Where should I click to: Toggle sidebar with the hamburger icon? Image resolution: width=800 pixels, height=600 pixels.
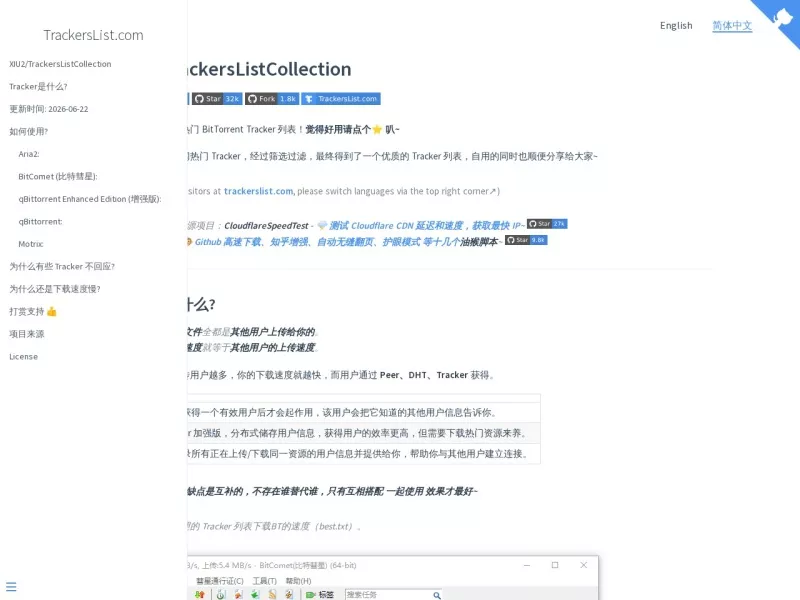[11, 587]
